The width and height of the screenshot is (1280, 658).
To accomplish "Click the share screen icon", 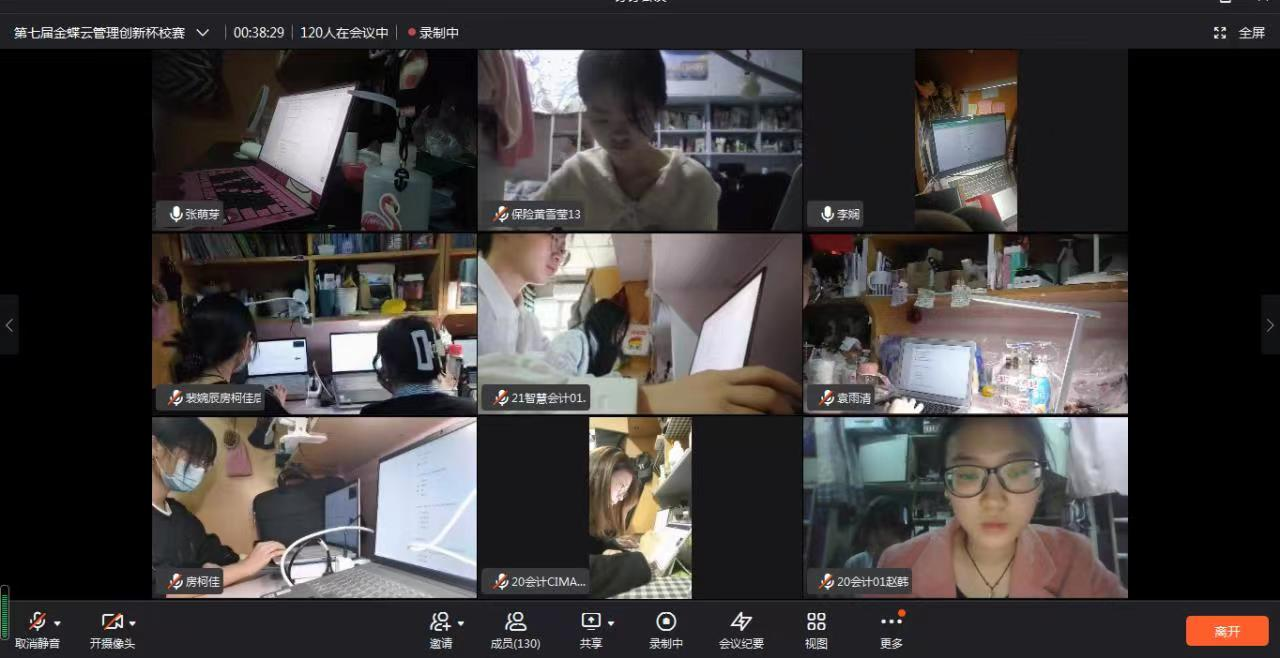I will click(x=591, y=622).
